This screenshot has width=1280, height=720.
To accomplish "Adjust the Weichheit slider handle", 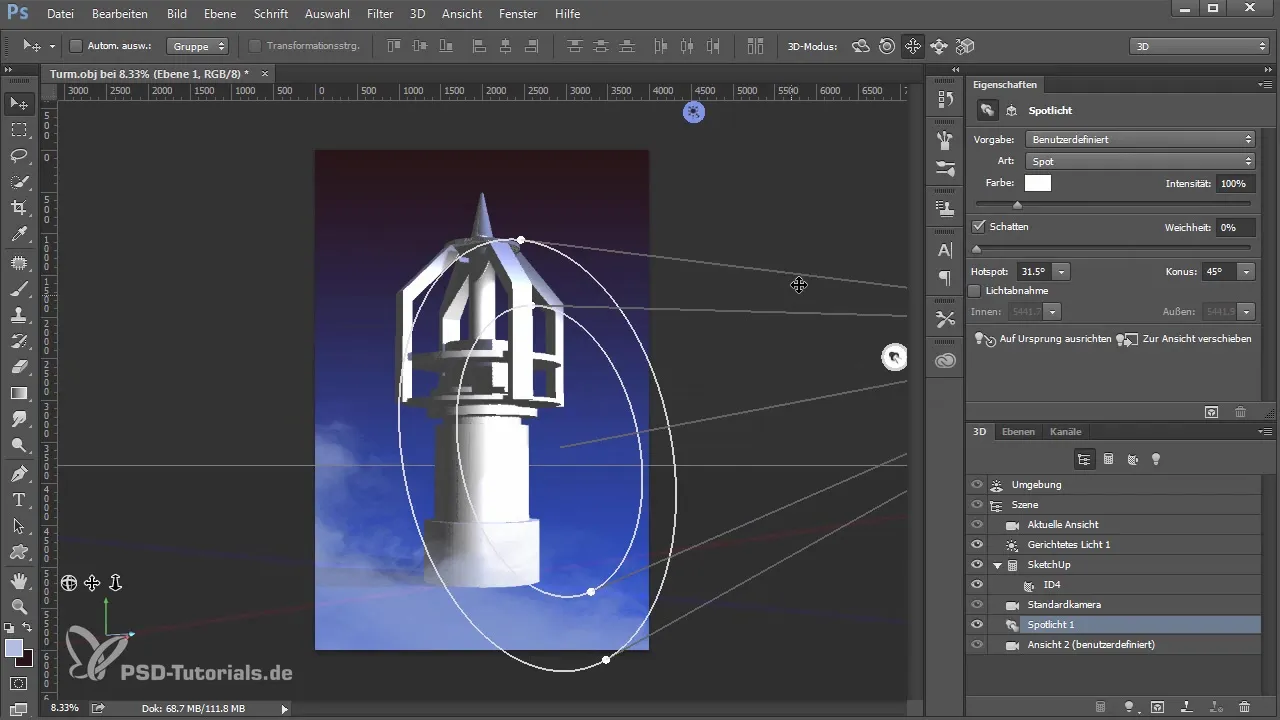I will tap(977, 249).
